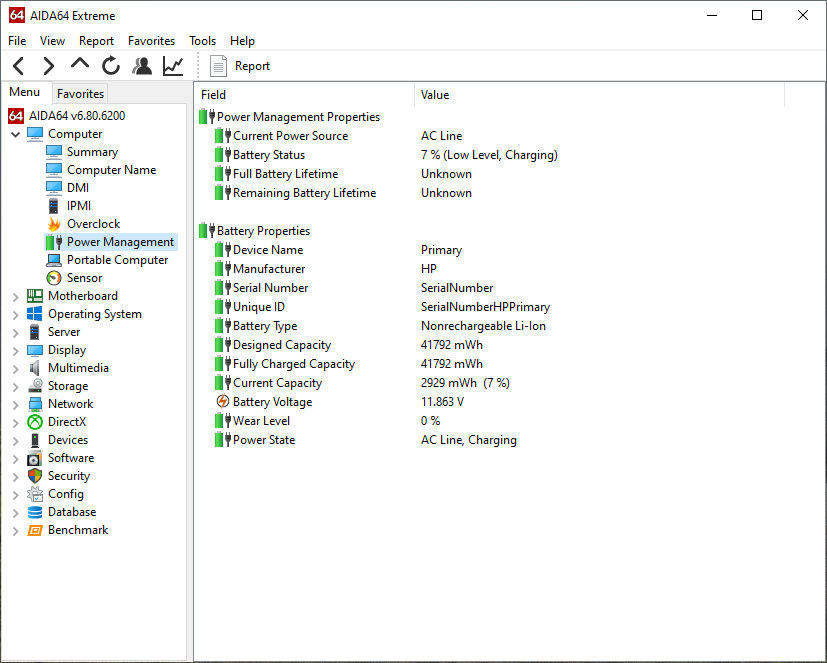
Task: Click the Value column header
Action: (600, 95)
